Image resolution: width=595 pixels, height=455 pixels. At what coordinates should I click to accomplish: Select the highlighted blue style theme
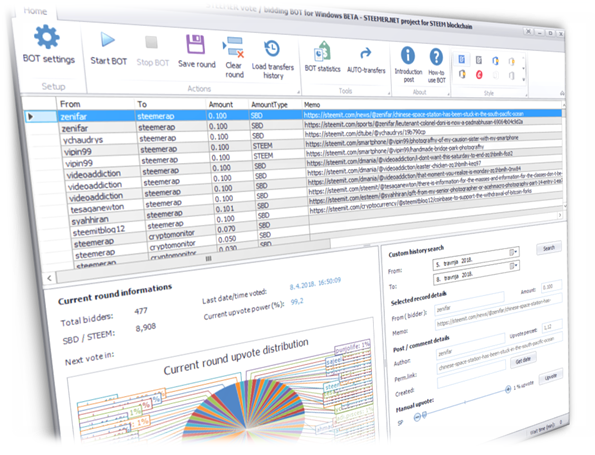click(x=462, y=59)
